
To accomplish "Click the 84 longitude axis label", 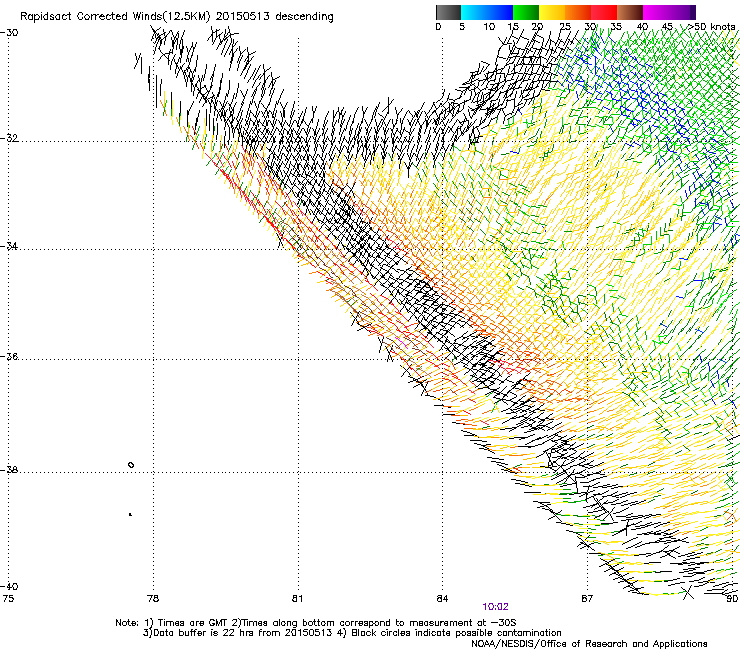I will (x=442, y=599).
